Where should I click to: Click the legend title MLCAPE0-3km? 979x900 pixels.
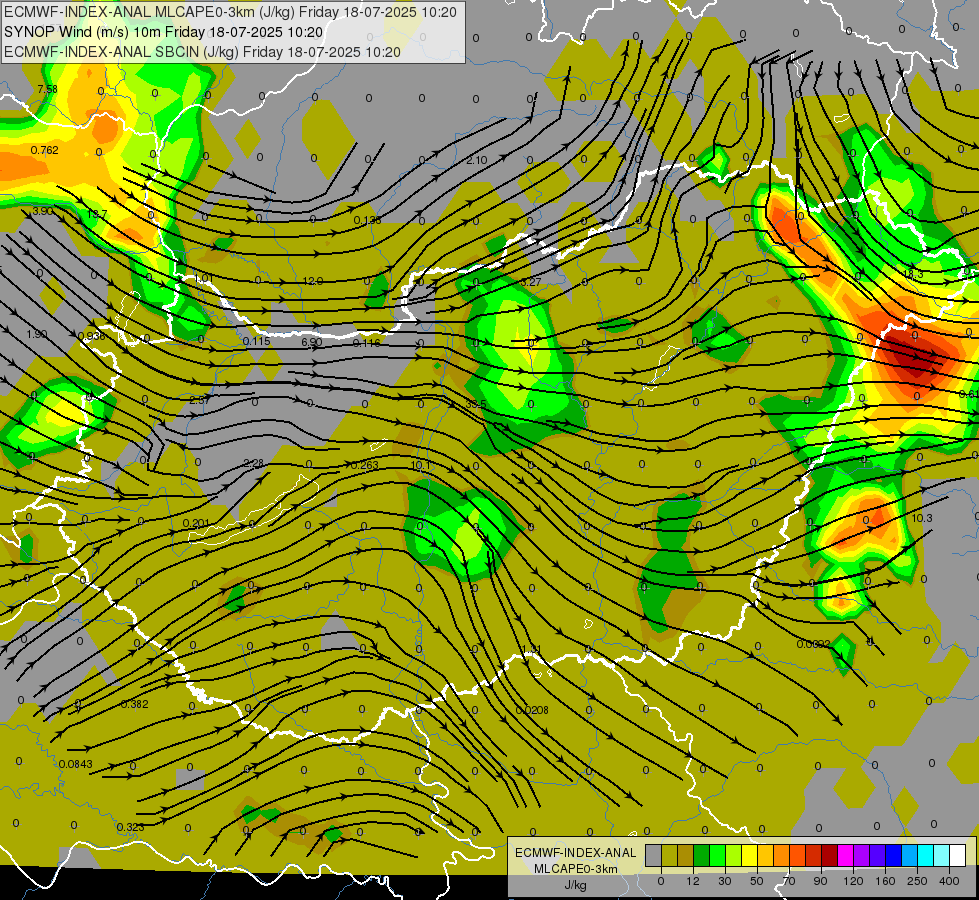[x=576, y=869]
